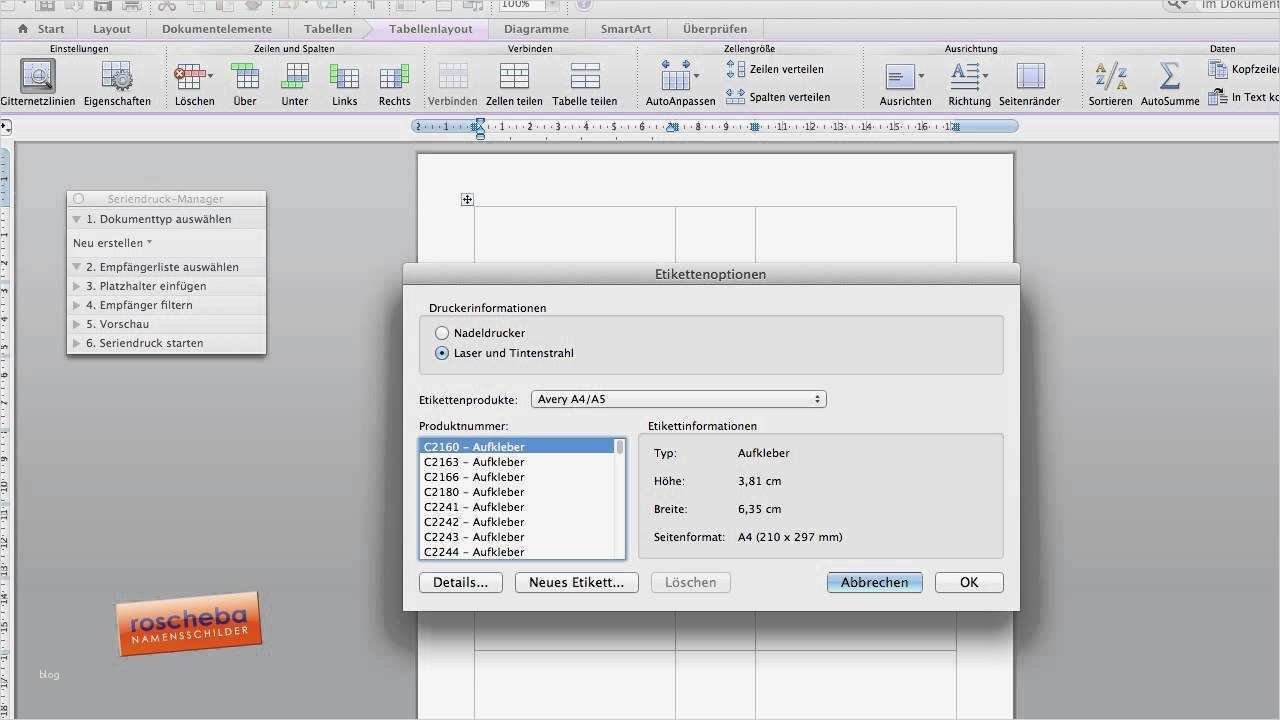Click the Verbinden merge cells icon

(x=452, y=76)
